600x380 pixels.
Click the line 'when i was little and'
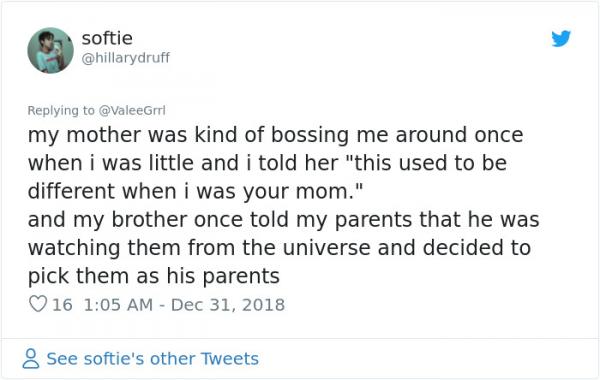pos(267,163)
